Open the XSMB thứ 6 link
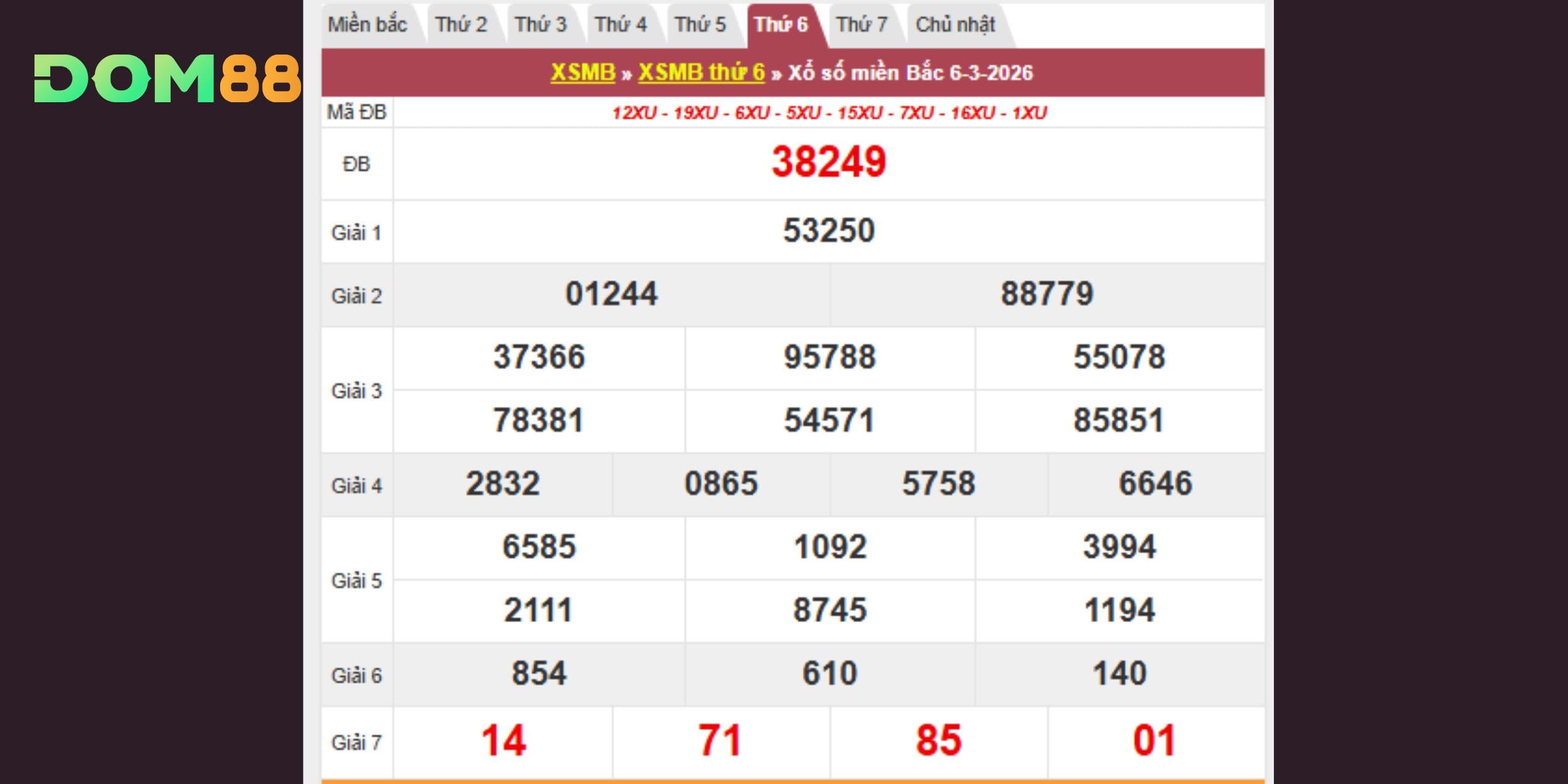1568x784 pixels. 701,73
